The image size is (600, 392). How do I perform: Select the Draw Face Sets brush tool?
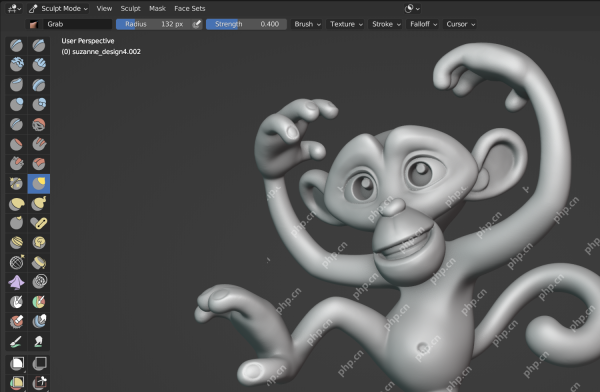(x=39, y=302)
